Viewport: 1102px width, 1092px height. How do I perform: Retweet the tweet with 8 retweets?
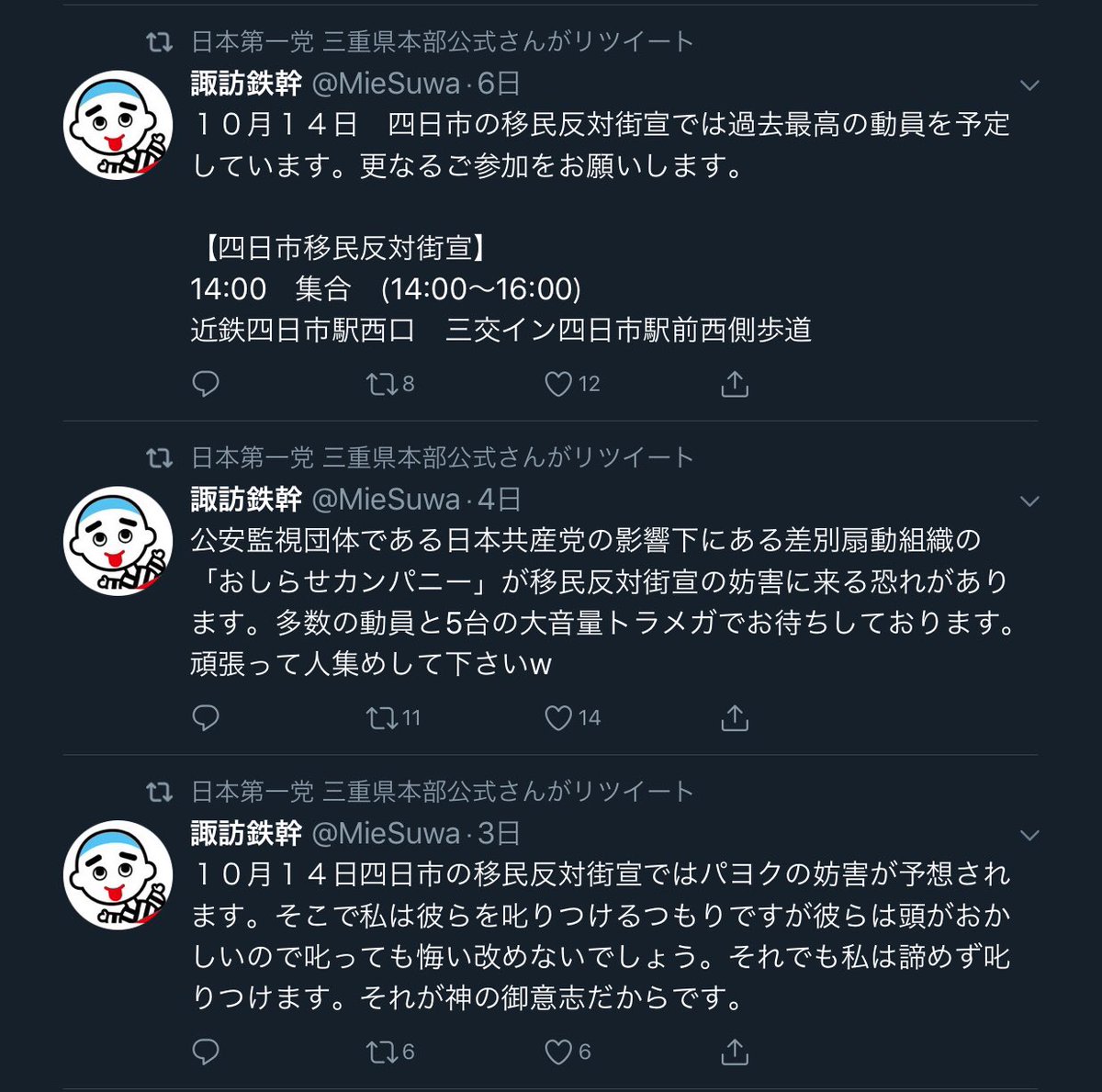[390, 384]
